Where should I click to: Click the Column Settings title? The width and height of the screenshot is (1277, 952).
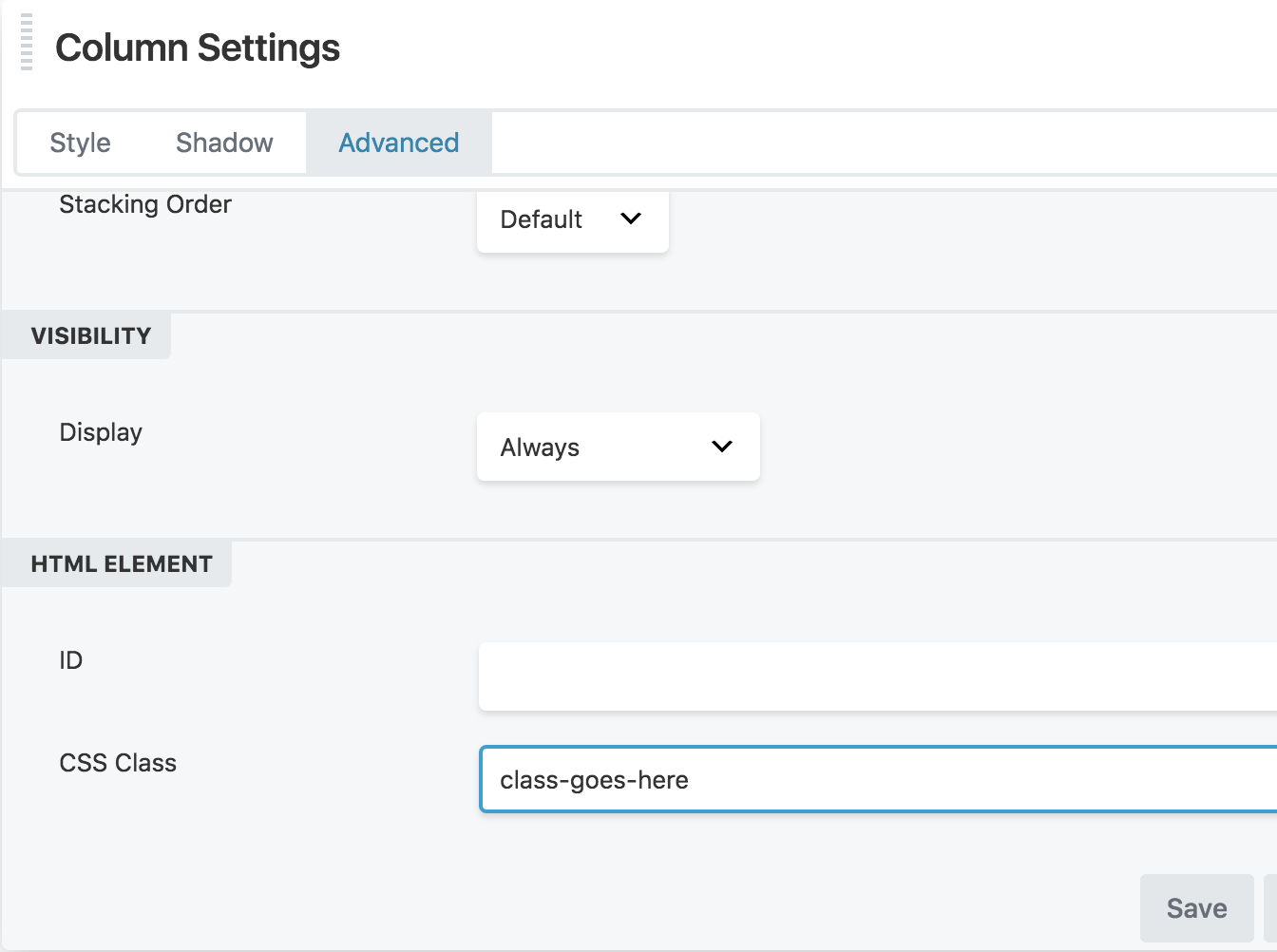[198, 48]
